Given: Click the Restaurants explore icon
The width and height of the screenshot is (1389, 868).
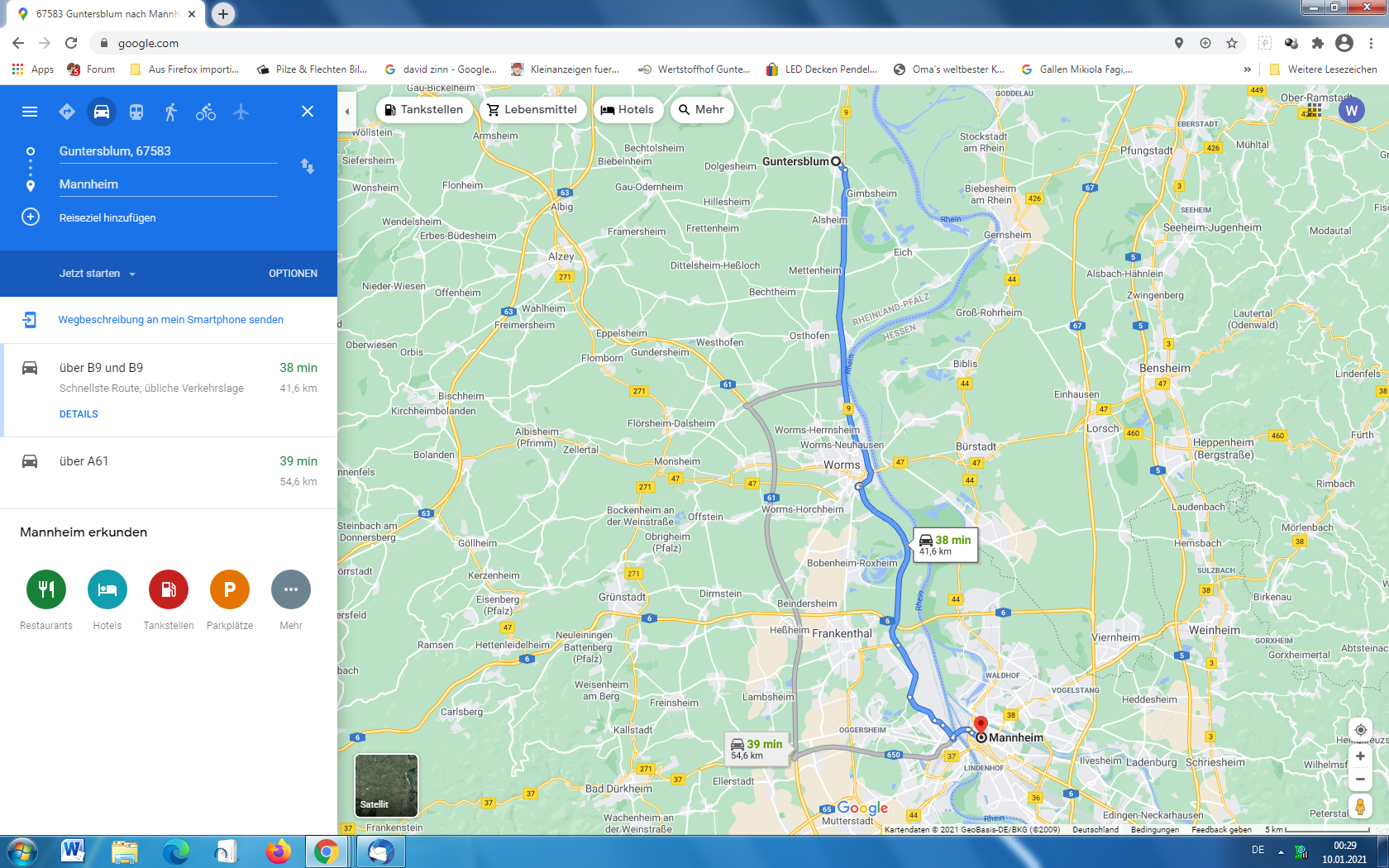Looking at the screenshot, I should (46, 589).
